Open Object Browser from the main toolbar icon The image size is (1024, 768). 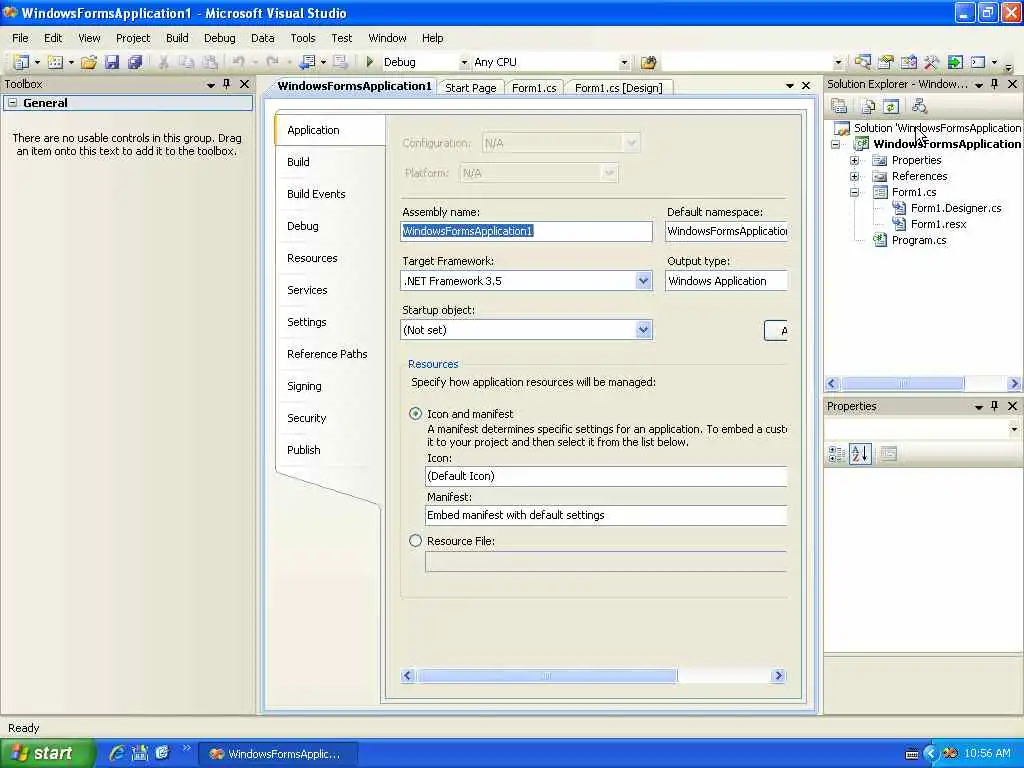pos(908,62)
